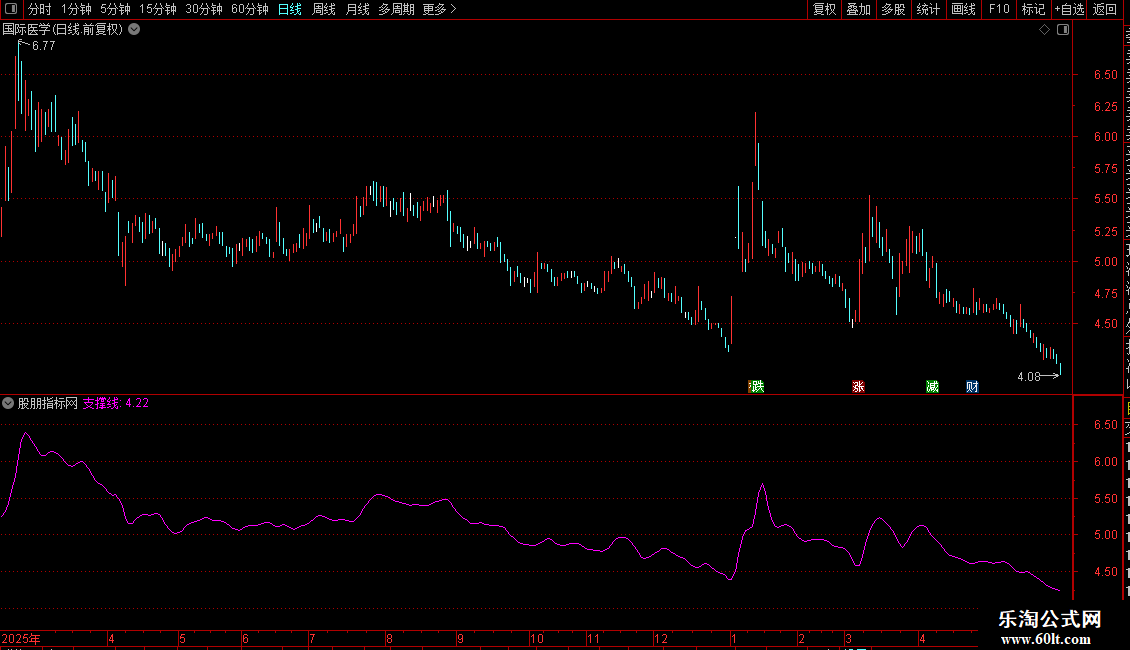Select the 5分钟 period tab
The height and width of the screenshot is (650, 1130).
pyautogui.click(x=115, y=9)
